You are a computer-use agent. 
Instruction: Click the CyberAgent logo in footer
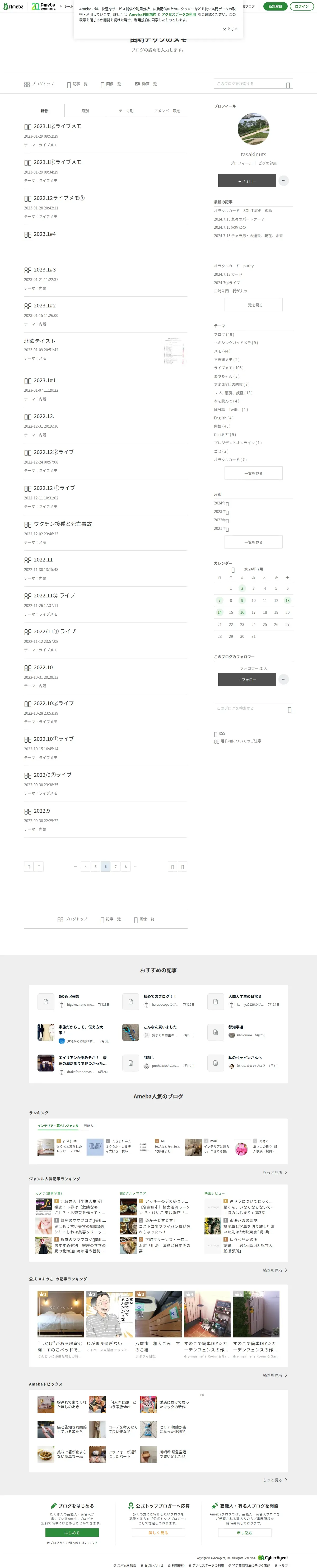pyautogui.click(x=273, y=1558)
